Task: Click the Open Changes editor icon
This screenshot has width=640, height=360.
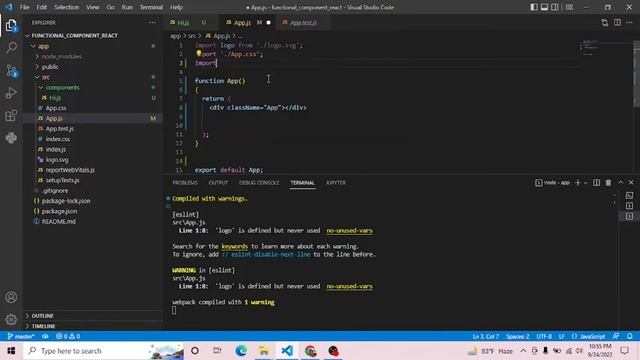Action: pos(604,23)
